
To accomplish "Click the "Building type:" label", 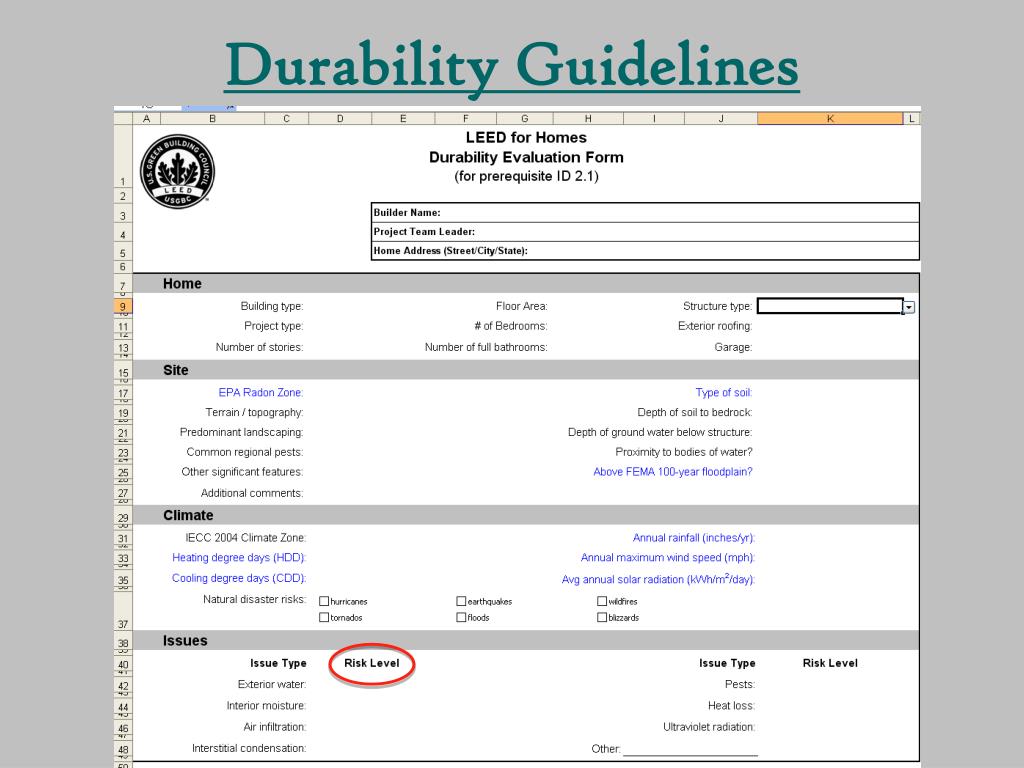I will (x=272, y=306).
